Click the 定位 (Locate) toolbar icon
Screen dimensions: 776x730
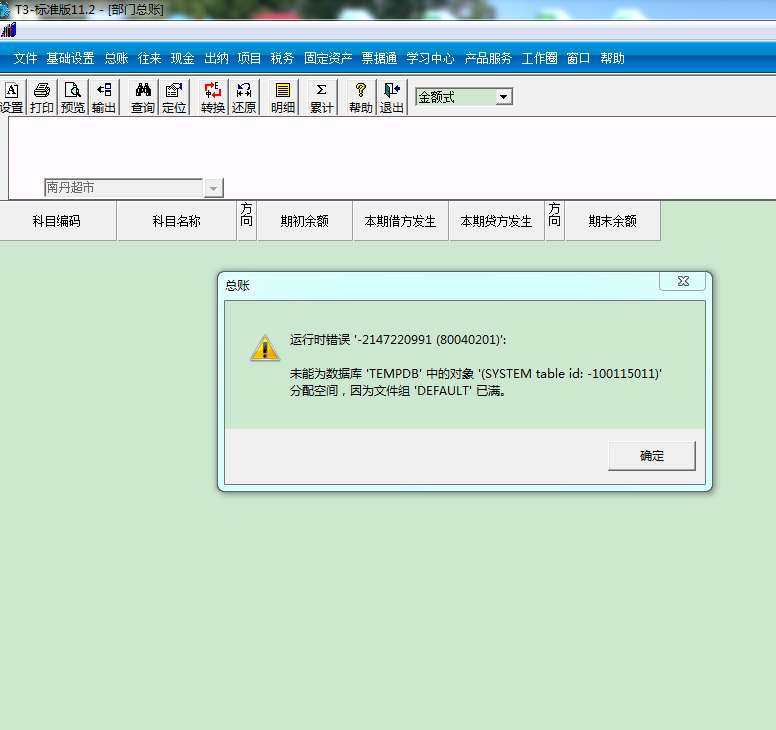[174, 97]
